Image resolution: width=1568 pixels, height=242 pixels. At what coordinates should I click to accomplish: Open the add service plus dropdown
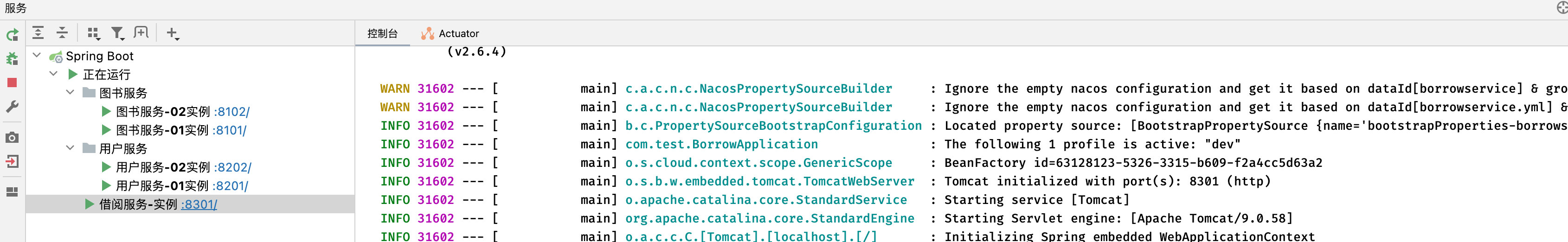(x=173, y=33)
